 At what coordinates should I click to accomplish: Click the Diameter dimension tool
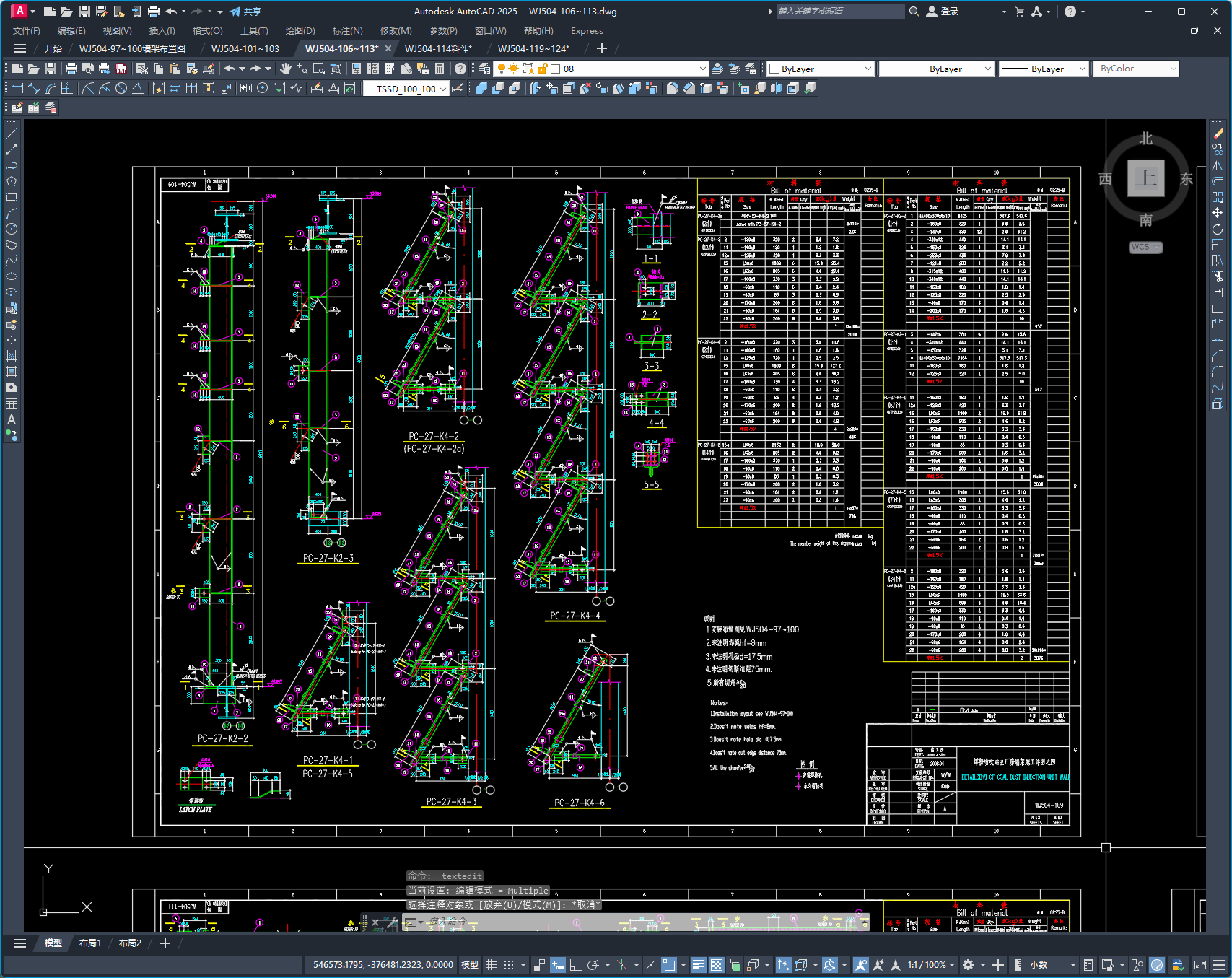121,88
